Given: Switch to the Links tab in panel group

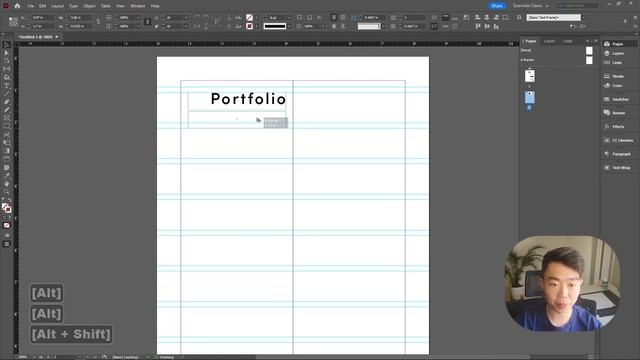Looking at the screenshot, I should coord(568,41).
